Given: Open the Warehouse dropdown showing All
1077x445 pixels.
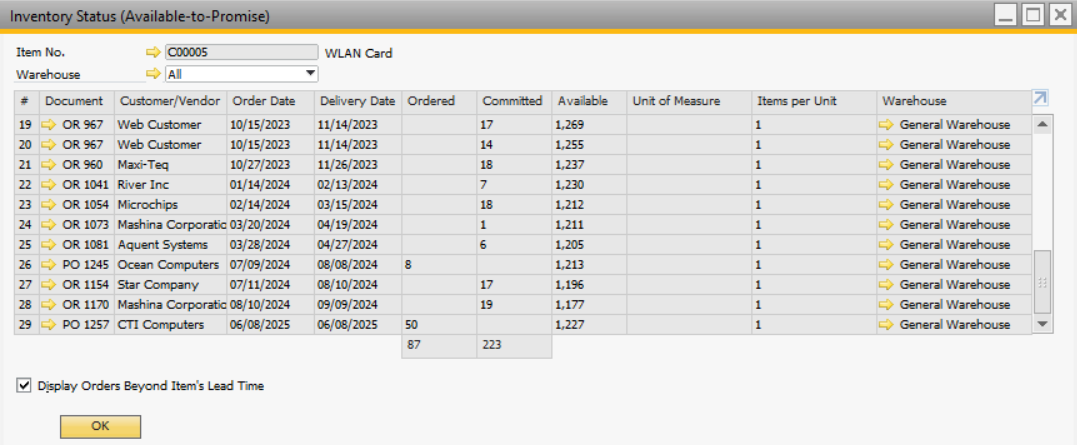Looking at the screenshot, I should (242, 73).
